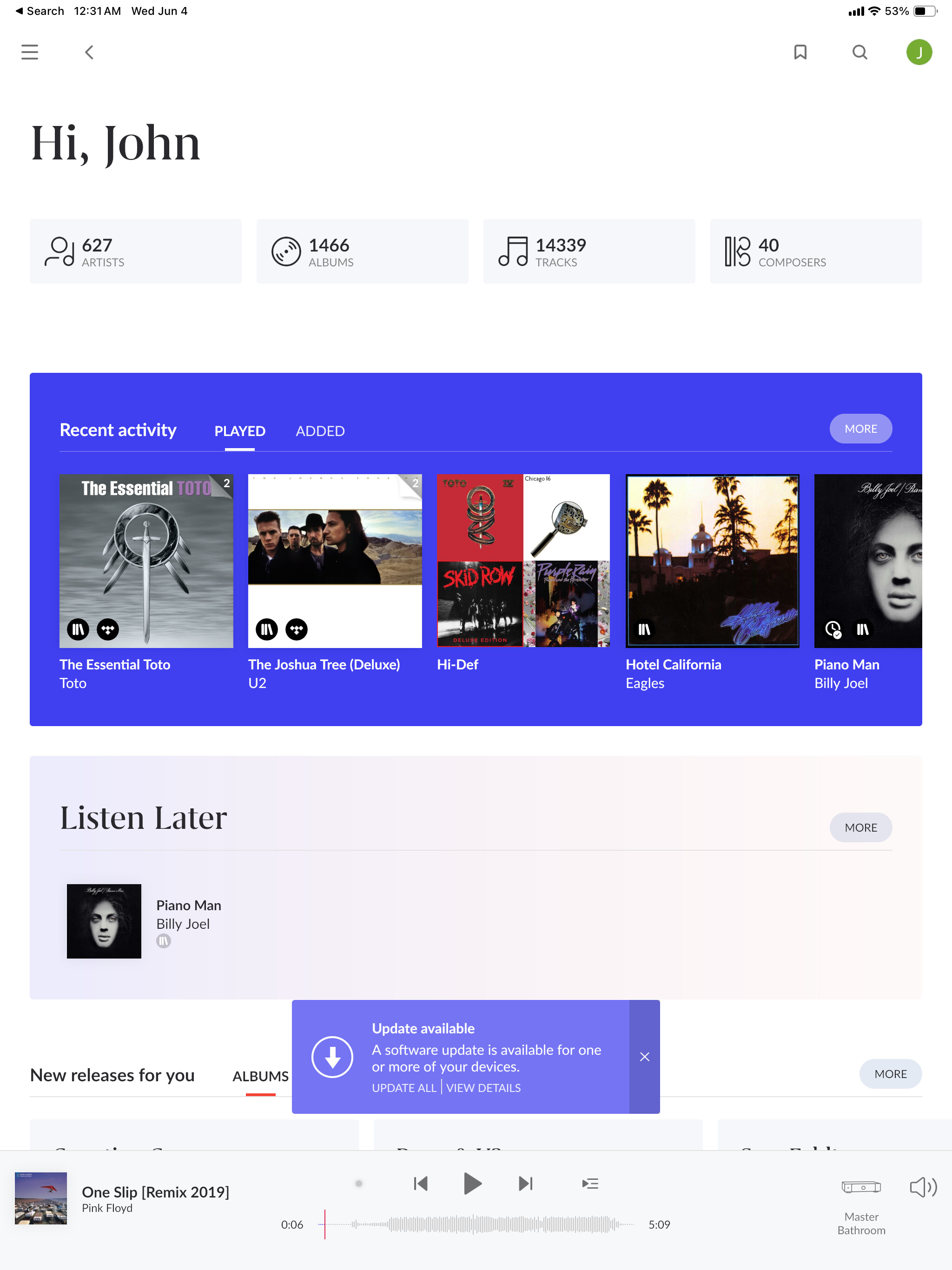Open bookmarks from the top bar

tap(800, 52)
